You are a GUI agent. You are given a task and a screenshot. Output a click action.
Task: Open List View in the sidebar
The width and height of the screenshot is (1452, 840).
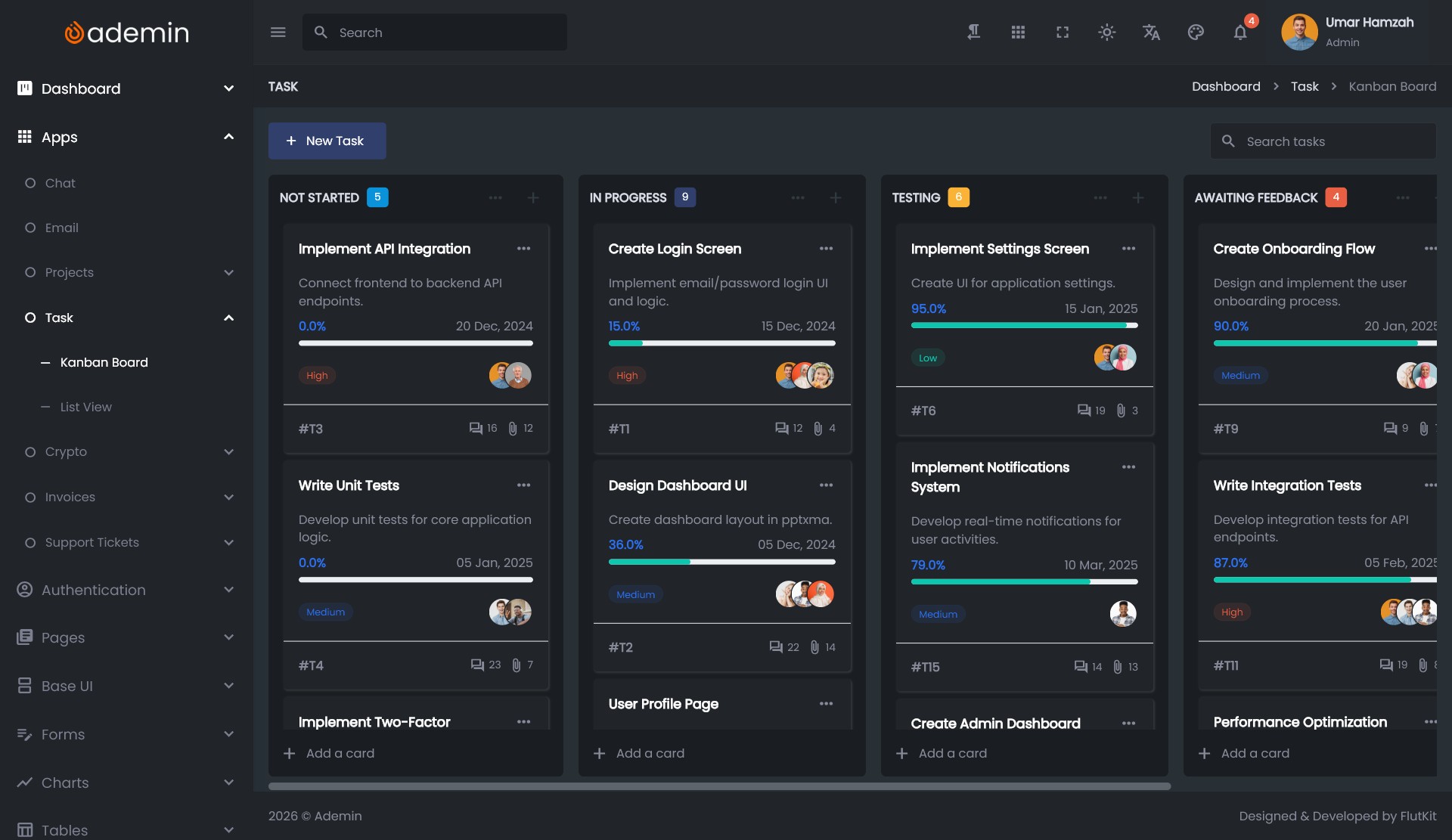(x=85, y=407)
